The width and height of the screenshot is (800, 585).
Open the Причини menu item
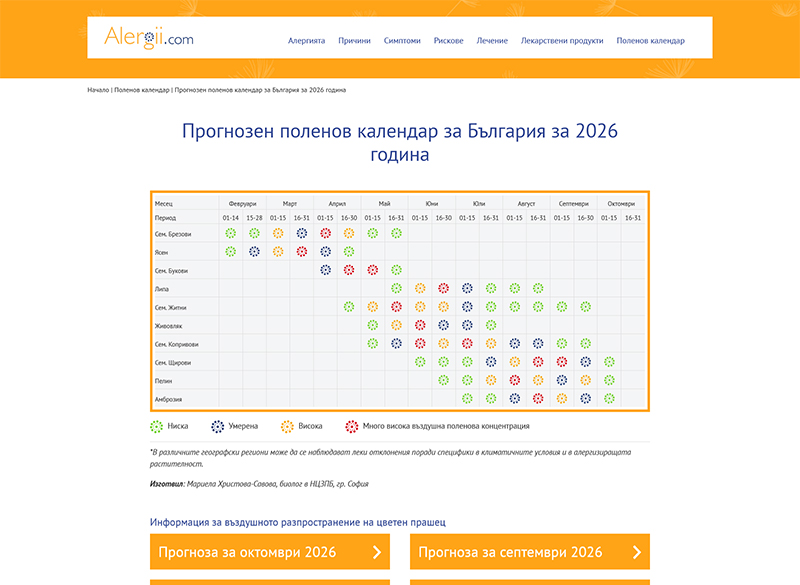click(x=354, y=41)
